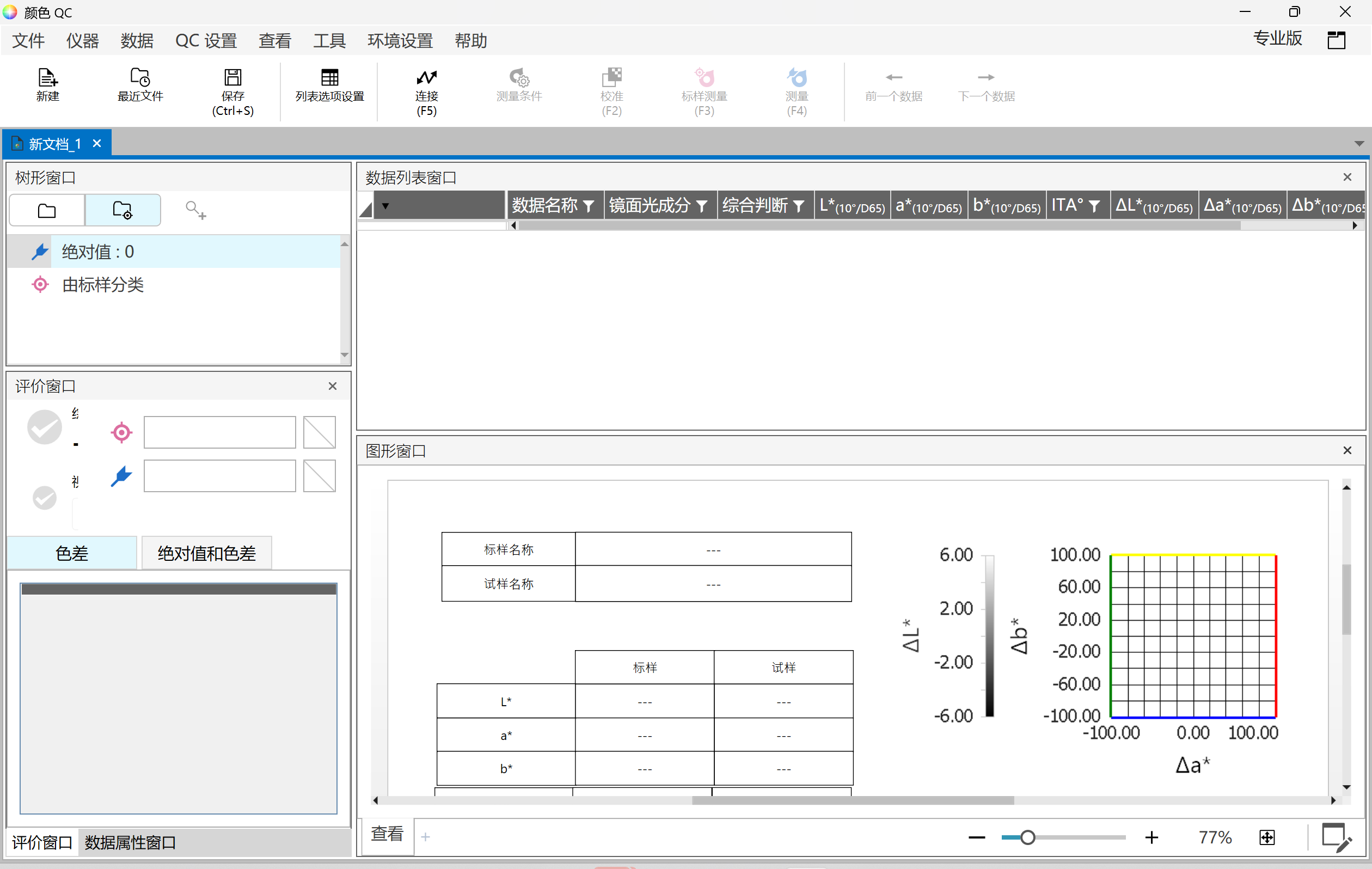
Task: Click the 绝对值和色差 button
Action: click(x=206, y=553)
